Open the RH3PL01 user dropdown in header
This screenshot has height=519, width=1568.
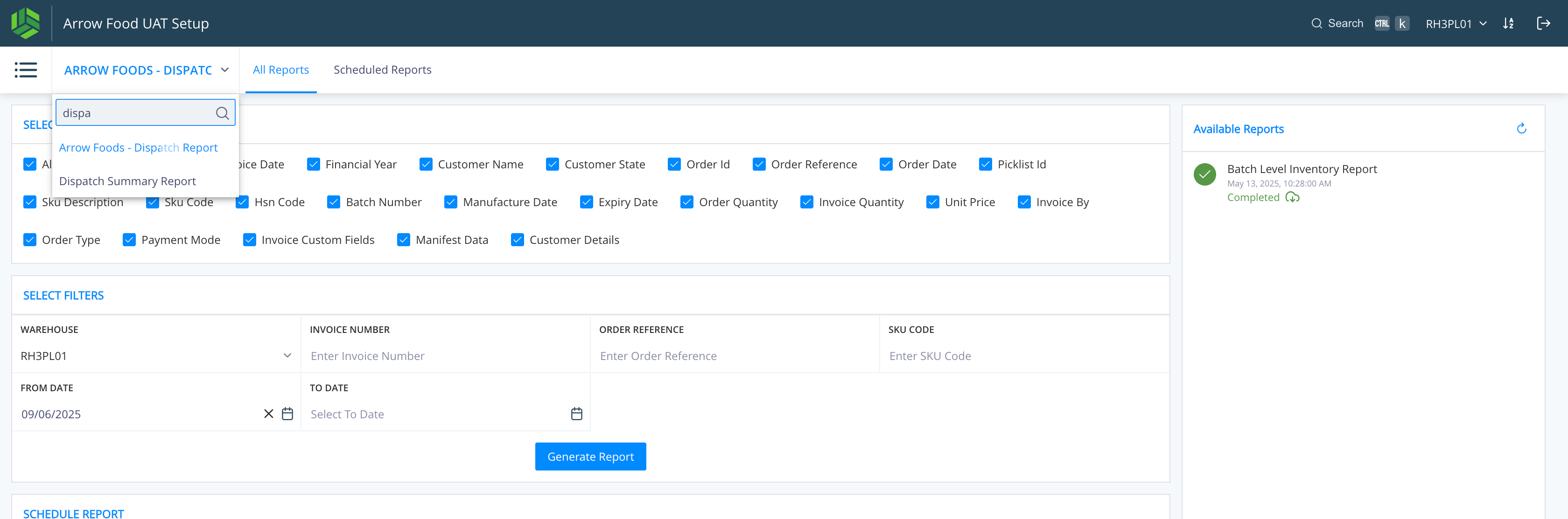1456,24
